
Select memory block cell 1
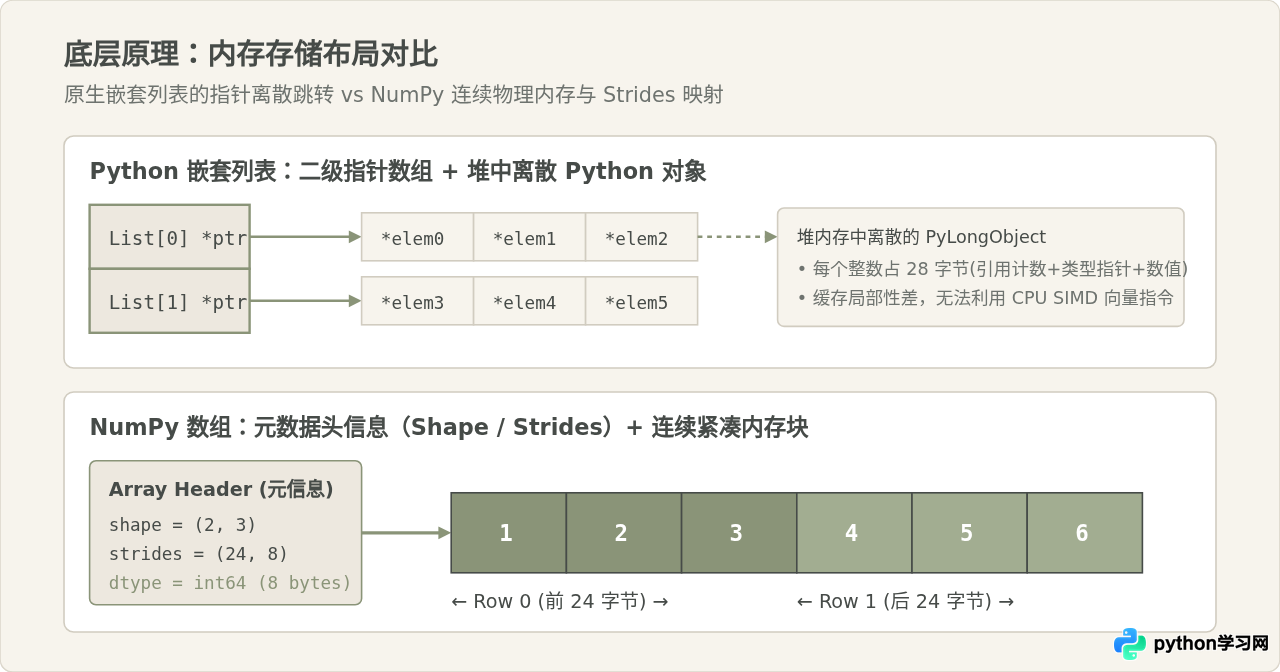pos(508,533)
